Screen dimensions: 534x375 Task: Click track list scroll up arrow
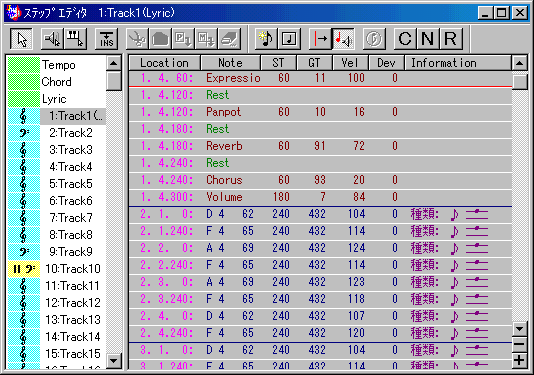[x=114, y=63]
